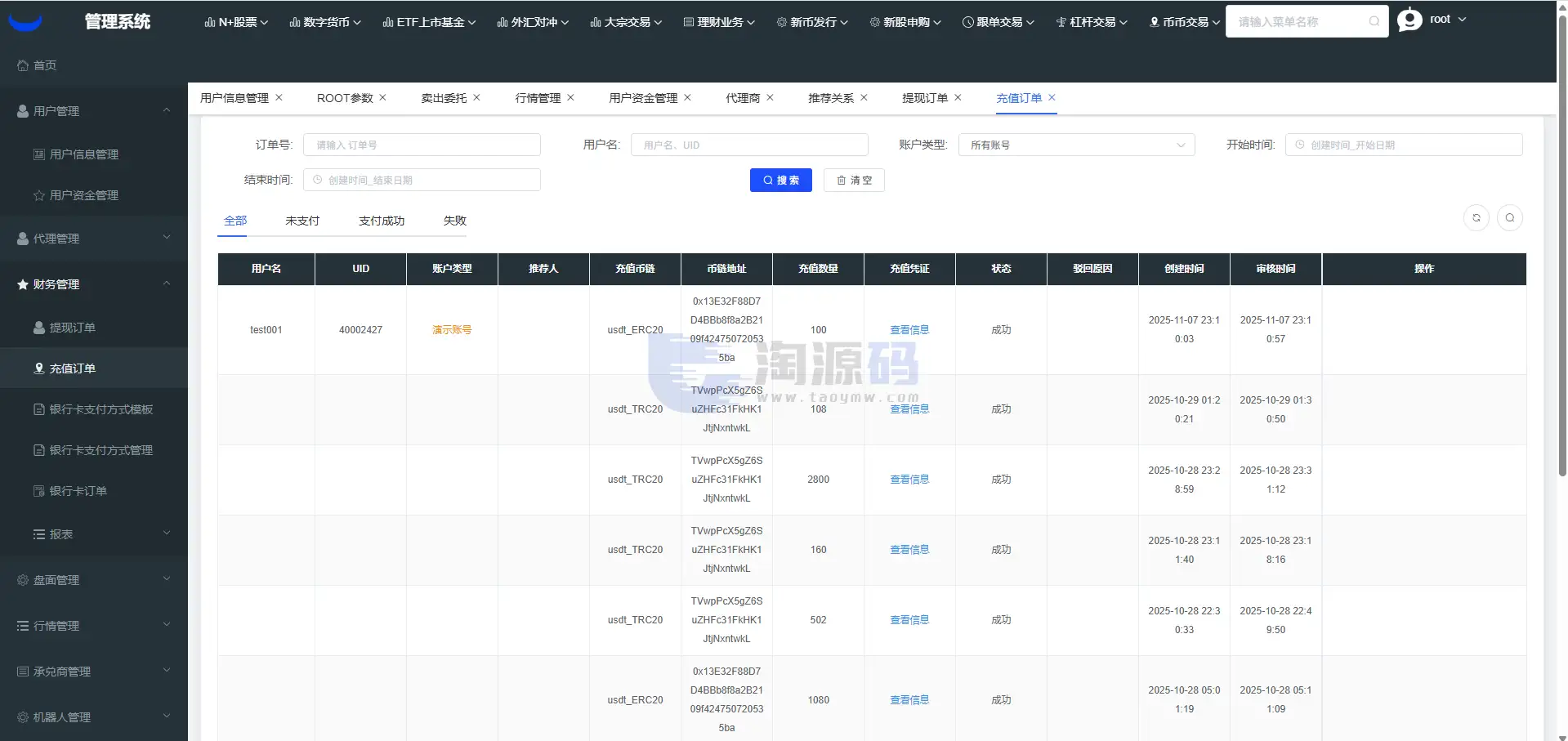Open the 账户类型 dropdown
1568x741 pixels.
click(1076, 145)
